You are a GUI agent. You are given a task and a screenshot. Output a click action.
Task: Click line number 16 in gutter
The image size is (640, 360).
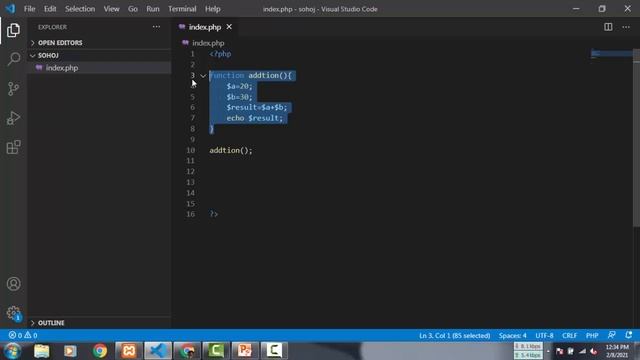coord(191,214)
